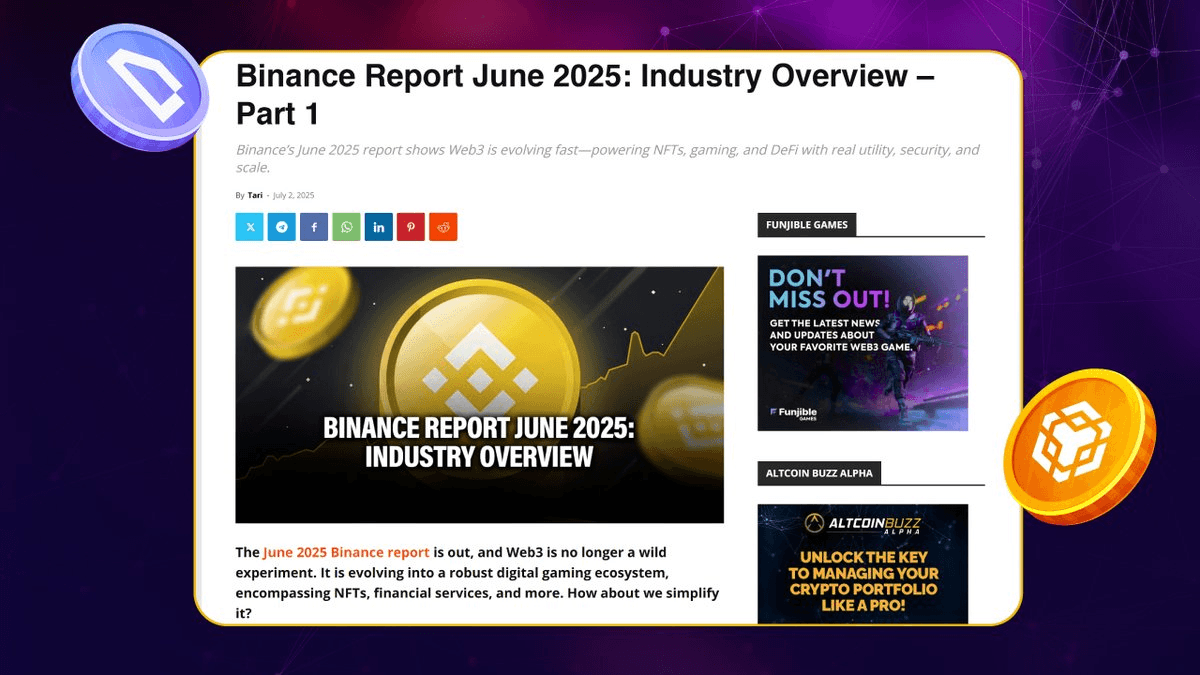This screenshot has height=675, width=1200.
Task: Click the article subtitle about Web3 evolving fast
Action: click(608, 158)
